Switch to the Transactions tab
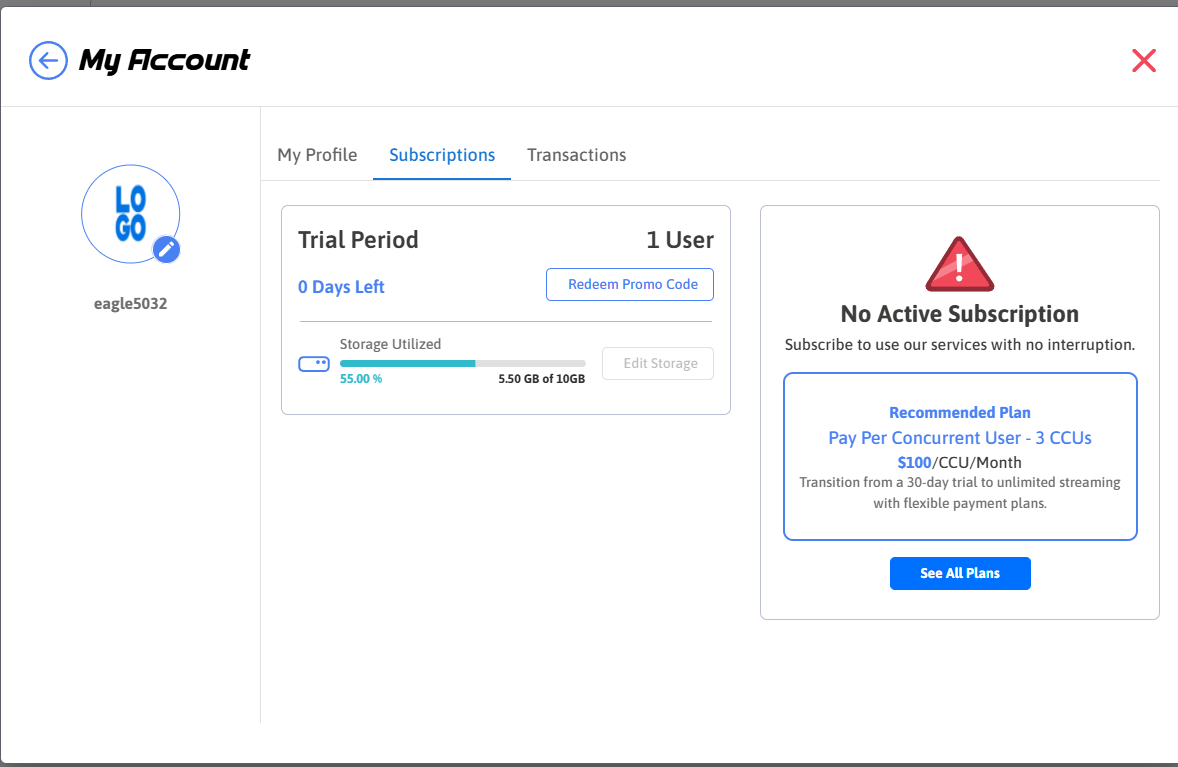This screenshot has height=767, width=1178. 576,155
